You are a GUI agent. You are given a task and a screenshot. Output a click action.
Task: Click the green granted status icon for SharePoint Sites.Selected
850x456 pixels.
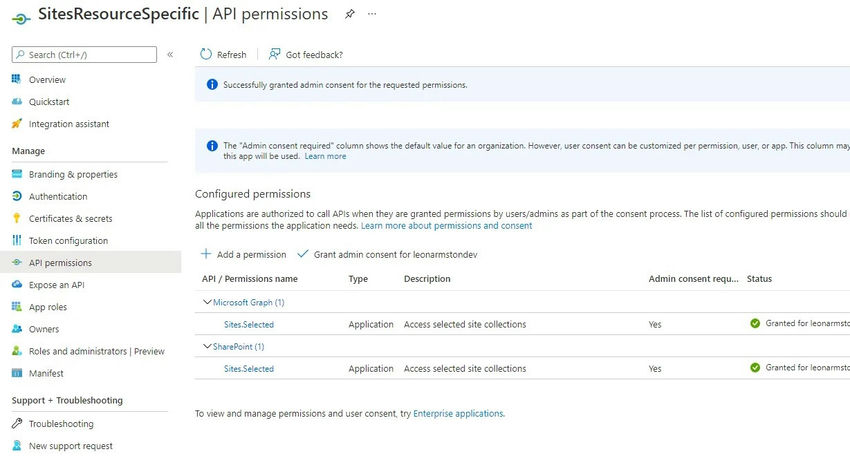(755, 368)
